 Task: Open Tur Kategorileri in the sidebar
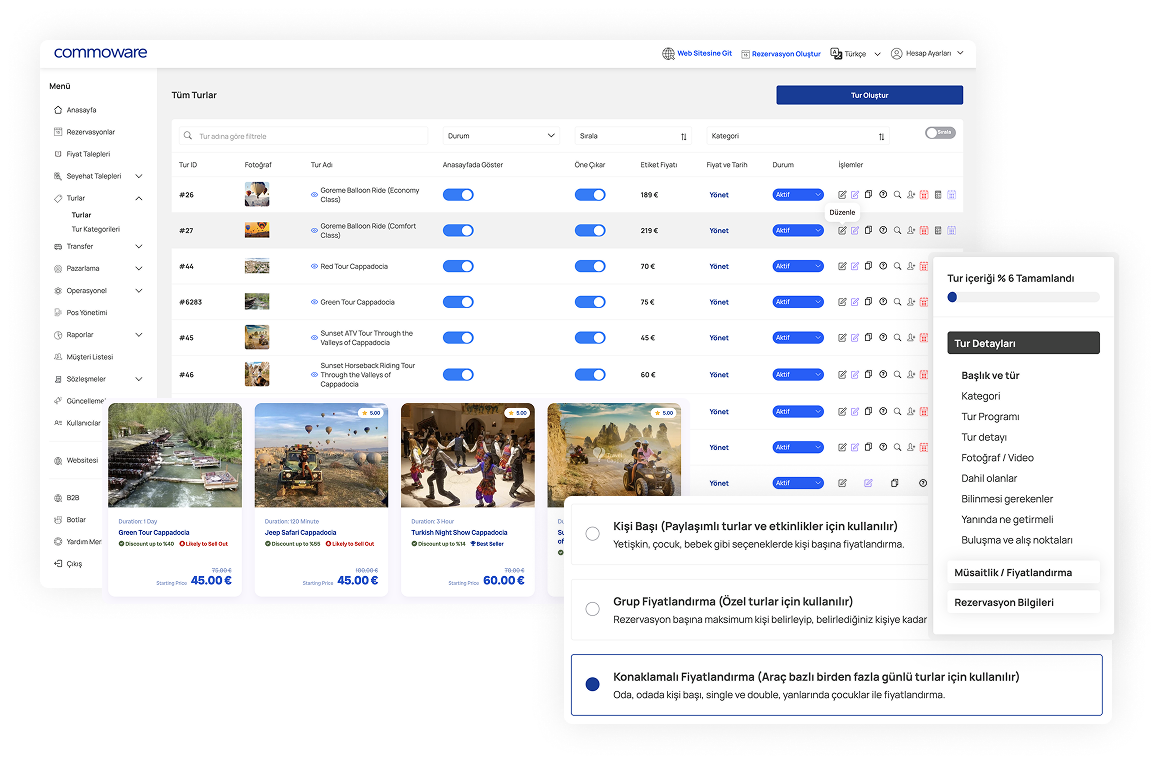point(95,229)
